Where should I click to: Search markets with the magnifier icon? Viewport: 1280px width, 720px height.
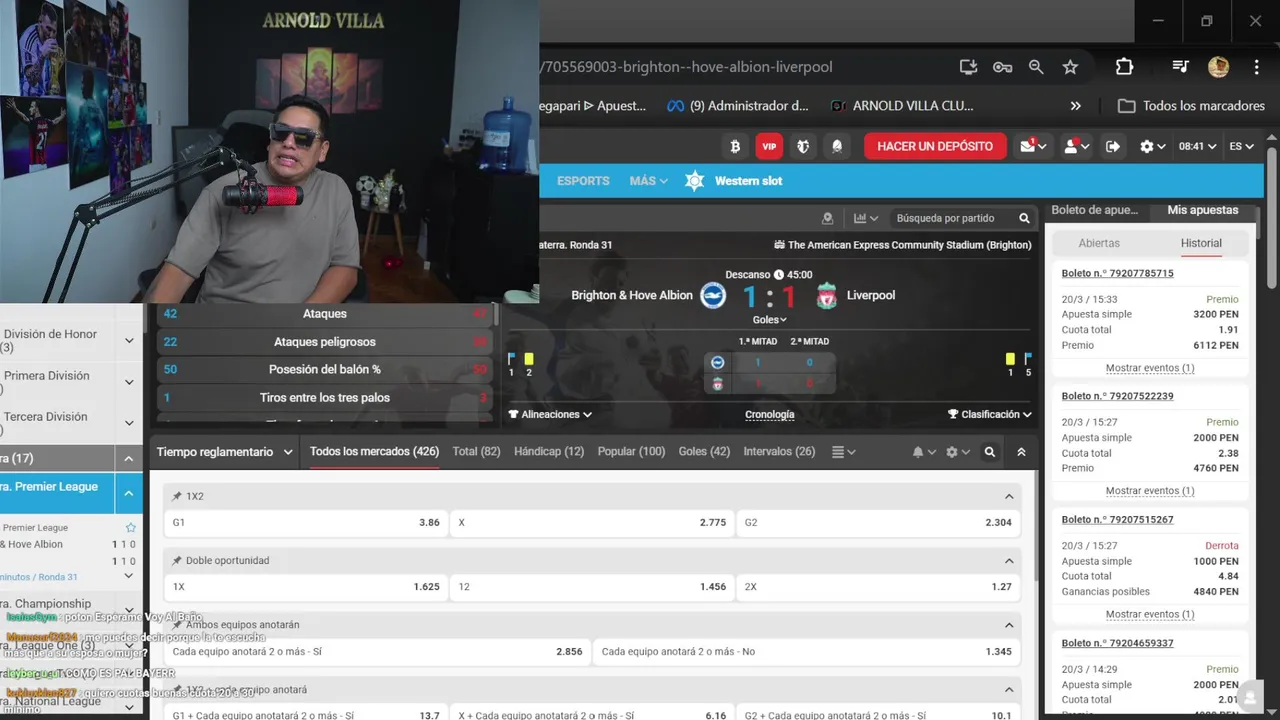[990, 452]
